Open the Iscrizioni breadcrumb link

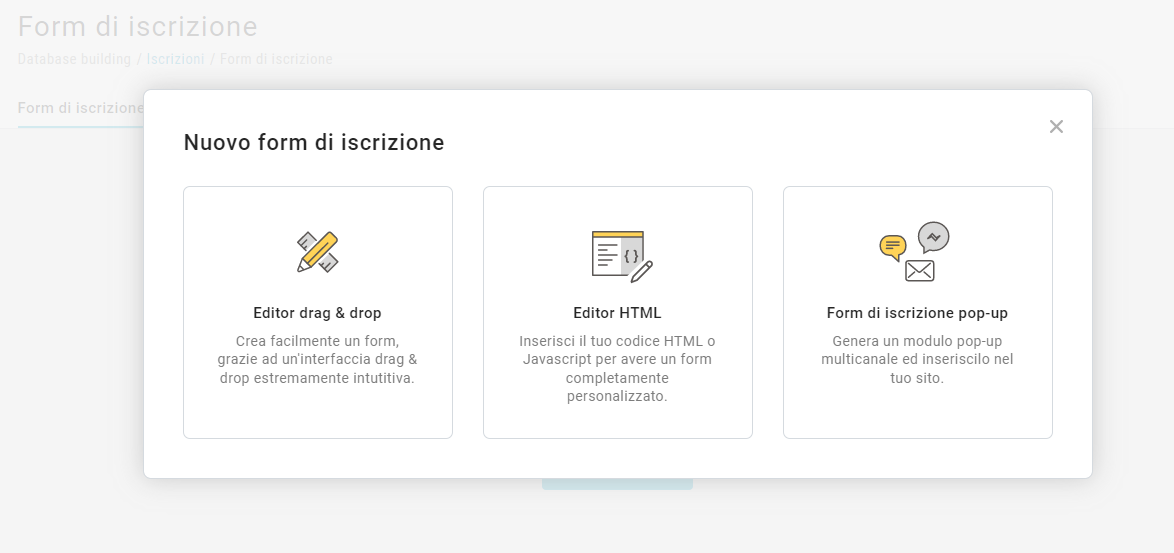point(175,59)
